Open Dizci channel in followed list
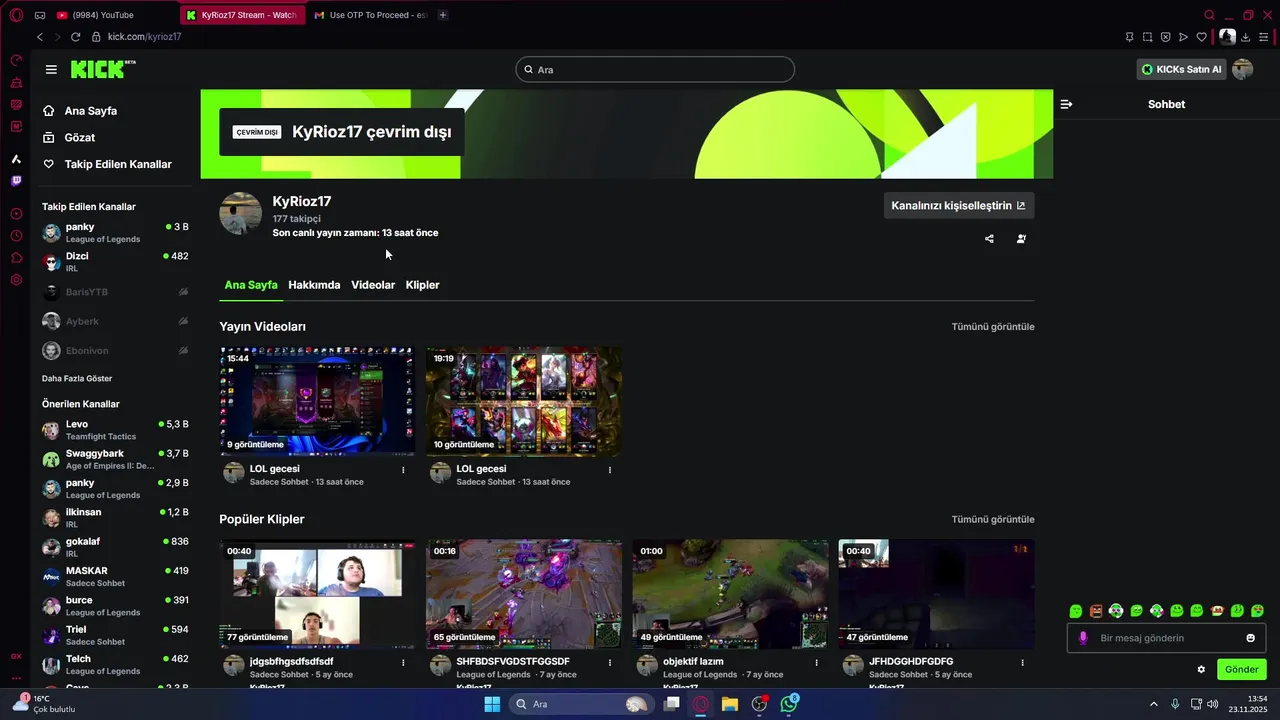 115,262
